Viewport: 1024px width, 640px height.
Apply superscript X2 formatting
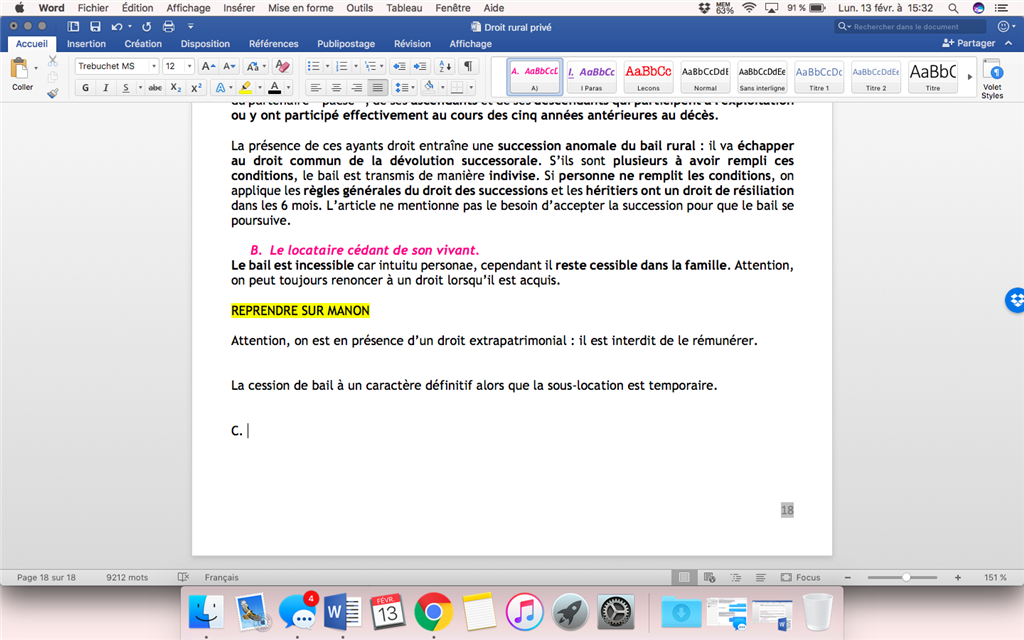click(196, 88)
